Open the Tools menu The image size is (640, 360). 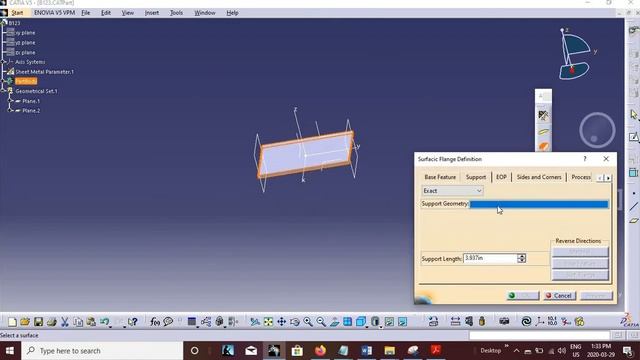click(176, 13)
